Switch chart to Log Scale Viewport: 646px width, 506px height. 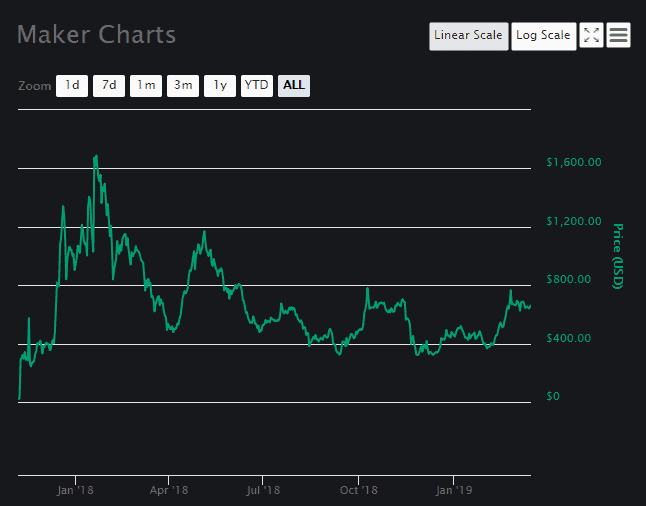[x=543, y=36]
